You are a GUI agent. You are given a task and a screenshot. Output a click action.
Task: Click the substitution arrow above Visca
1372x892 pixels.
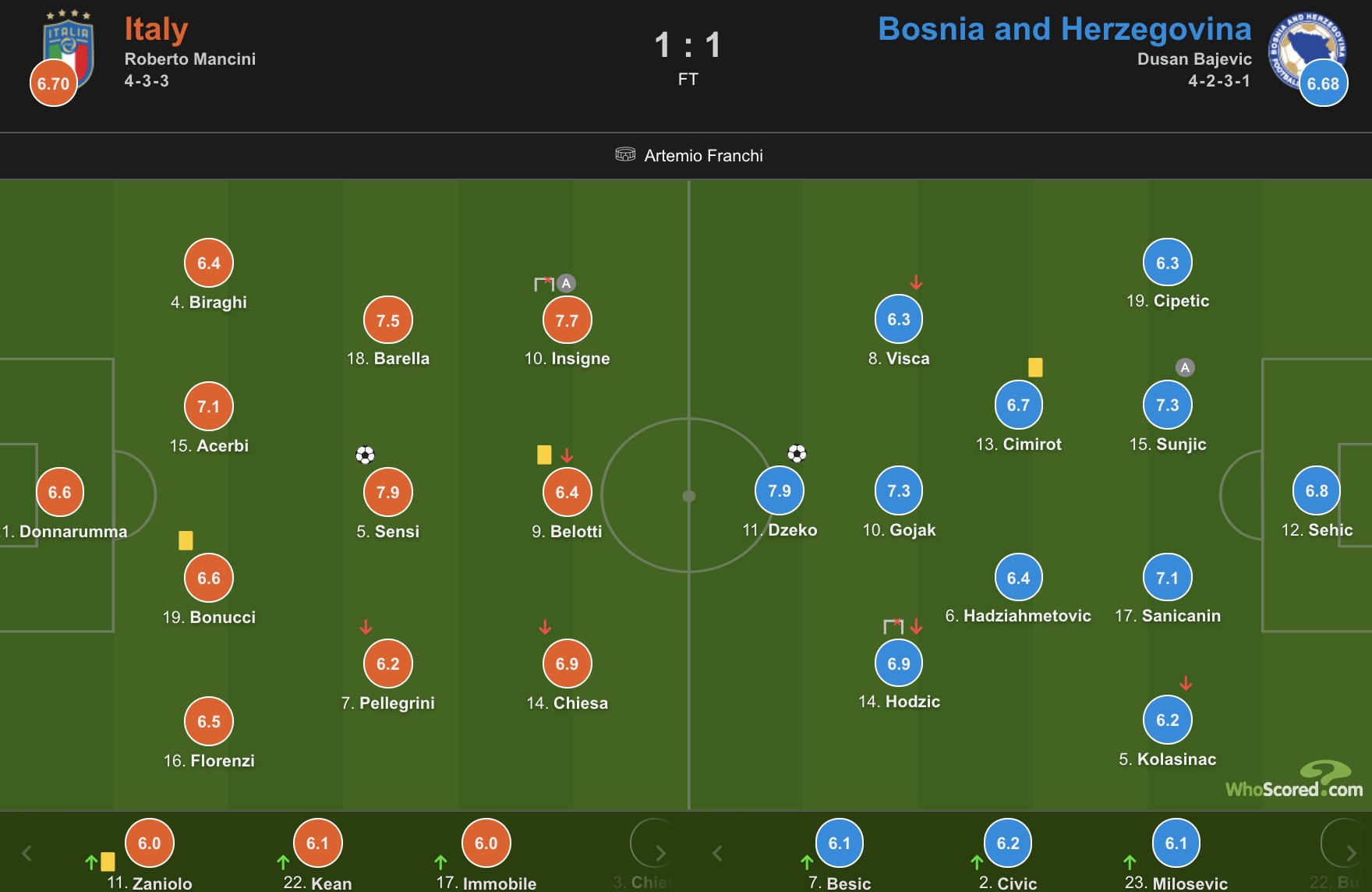917,282
